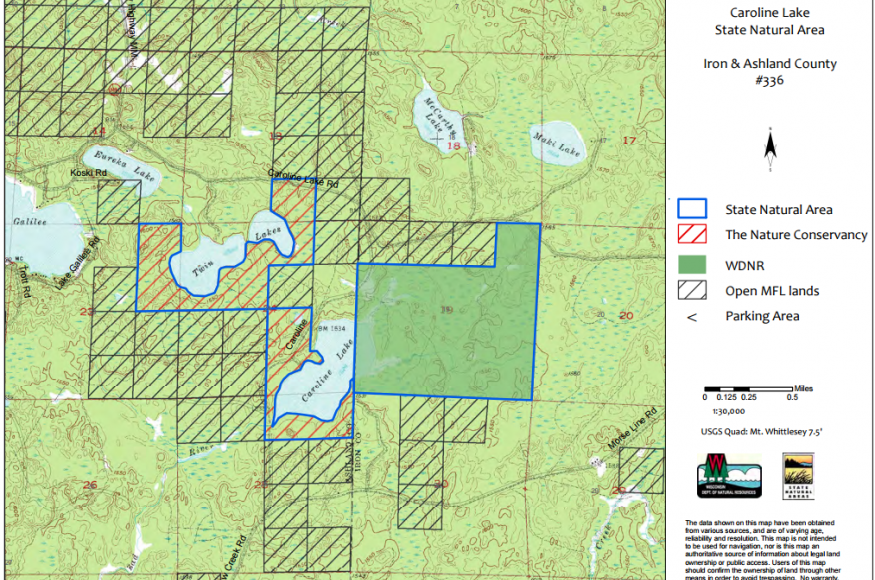This screenshot has width=875, height=580.
Task: Click the Open MFL lands hatched legend box
Action: [692, 290]
